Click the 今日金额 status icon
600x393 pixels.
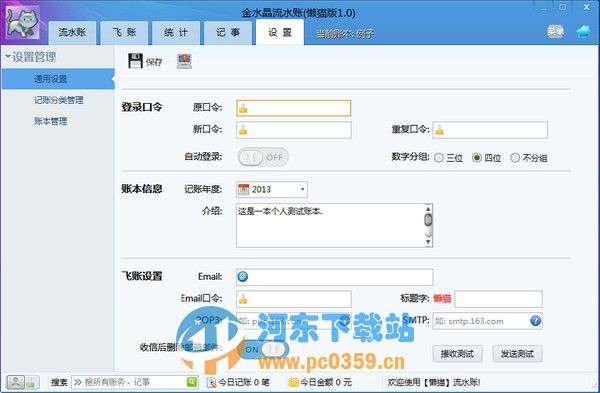pos(293,382)
